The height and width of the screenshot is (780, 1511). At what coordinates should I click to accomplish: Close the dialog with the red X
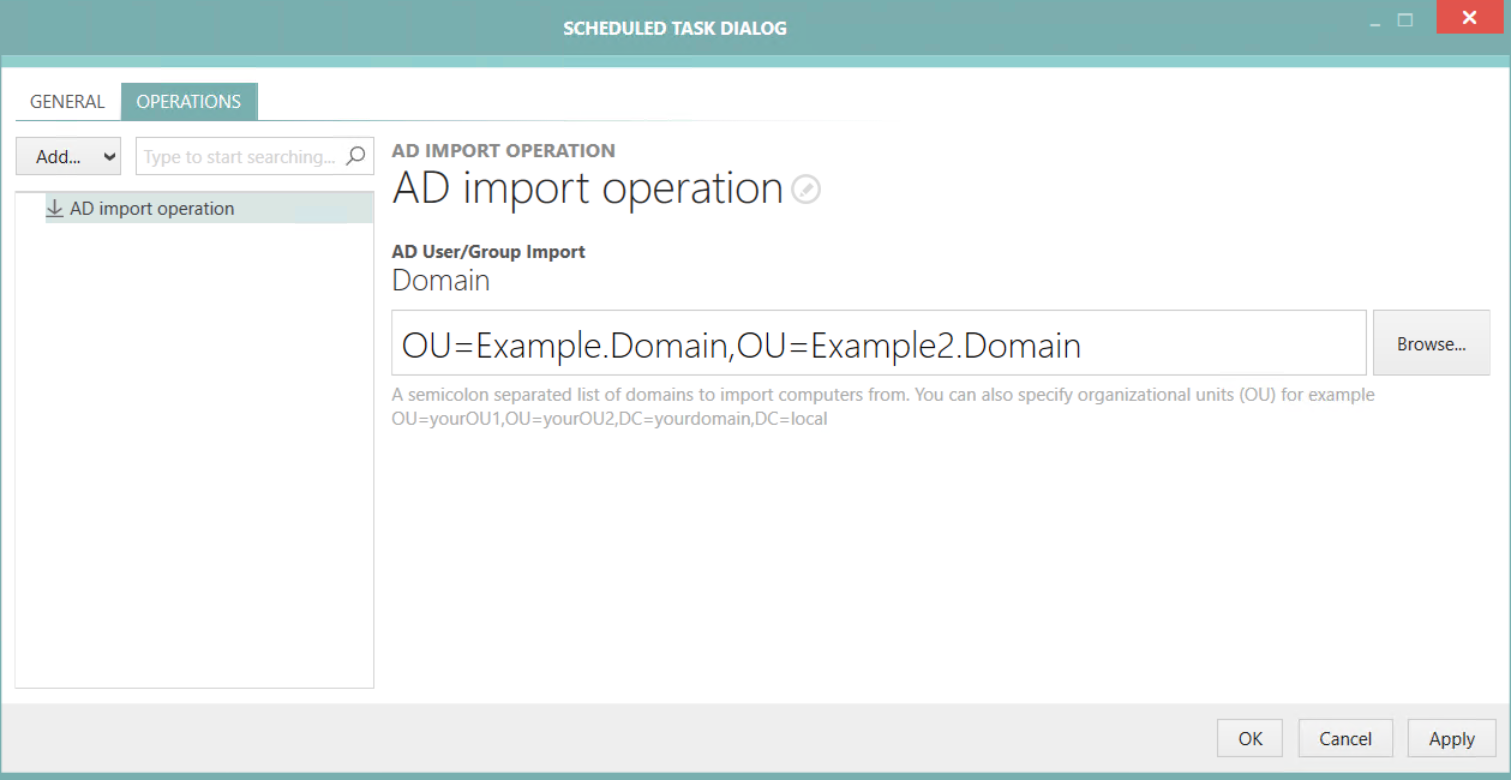[x=1468, y=19]
